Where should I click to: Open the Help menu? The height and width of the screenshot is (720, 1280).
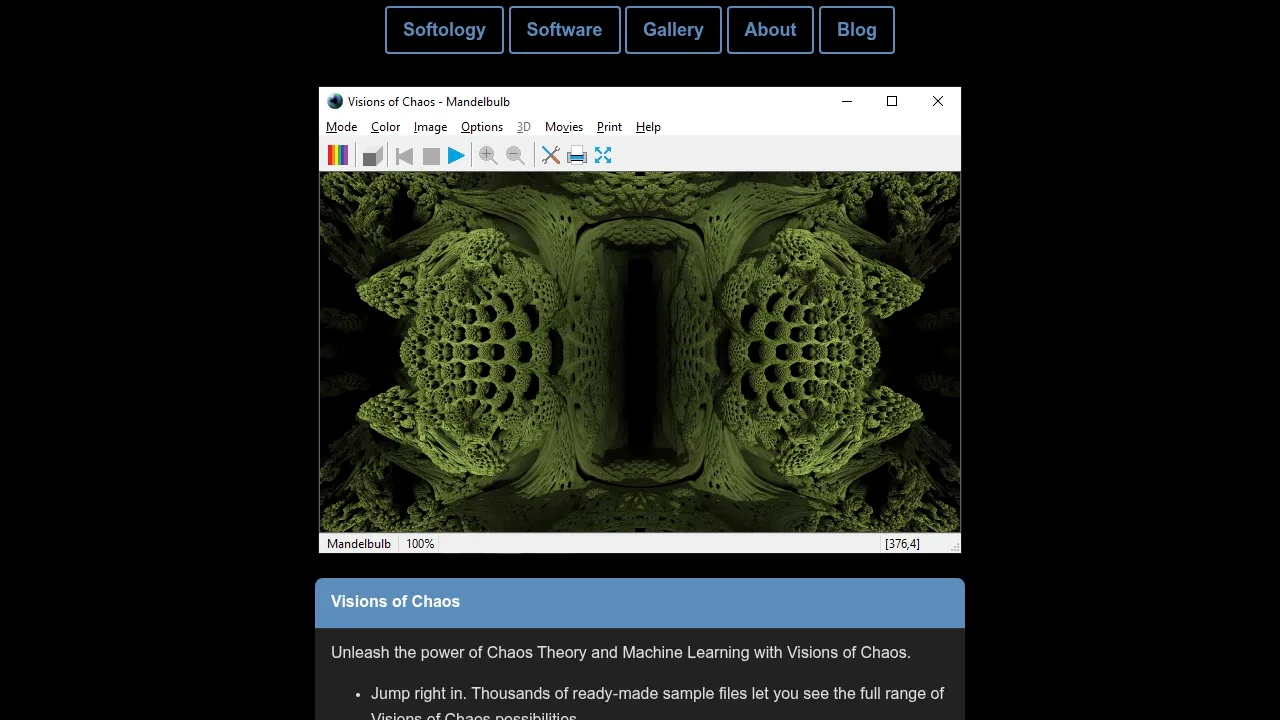click(x=648, y=127)
